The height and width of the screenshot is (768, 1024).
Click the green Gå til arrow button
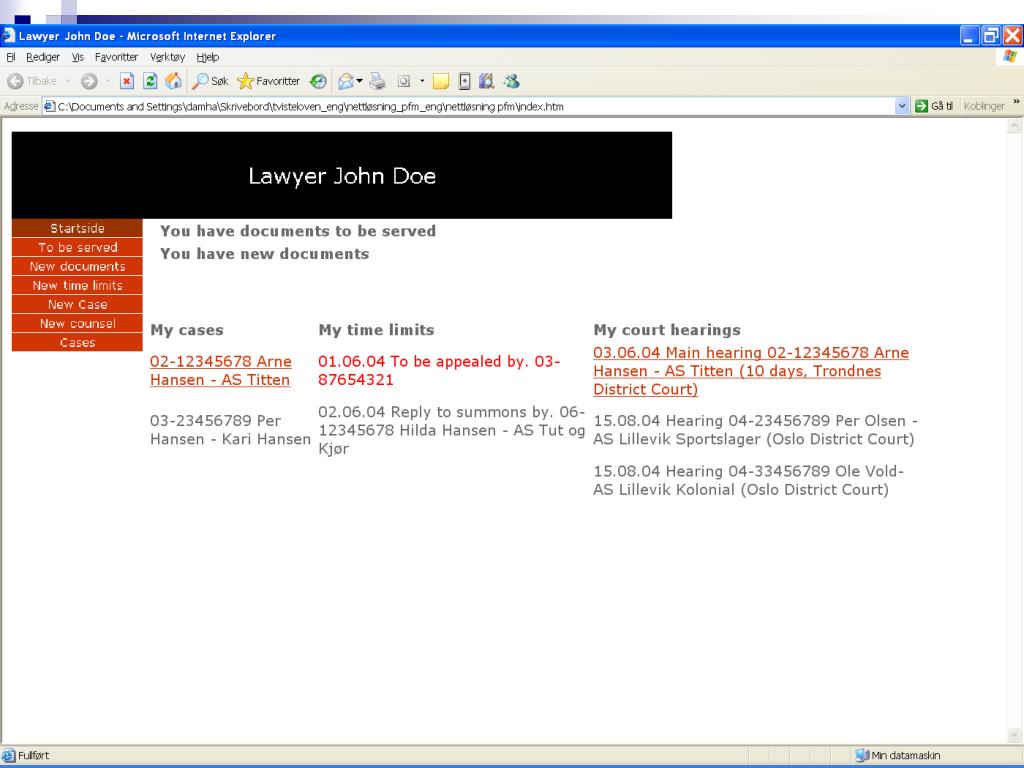coord(934,106)
